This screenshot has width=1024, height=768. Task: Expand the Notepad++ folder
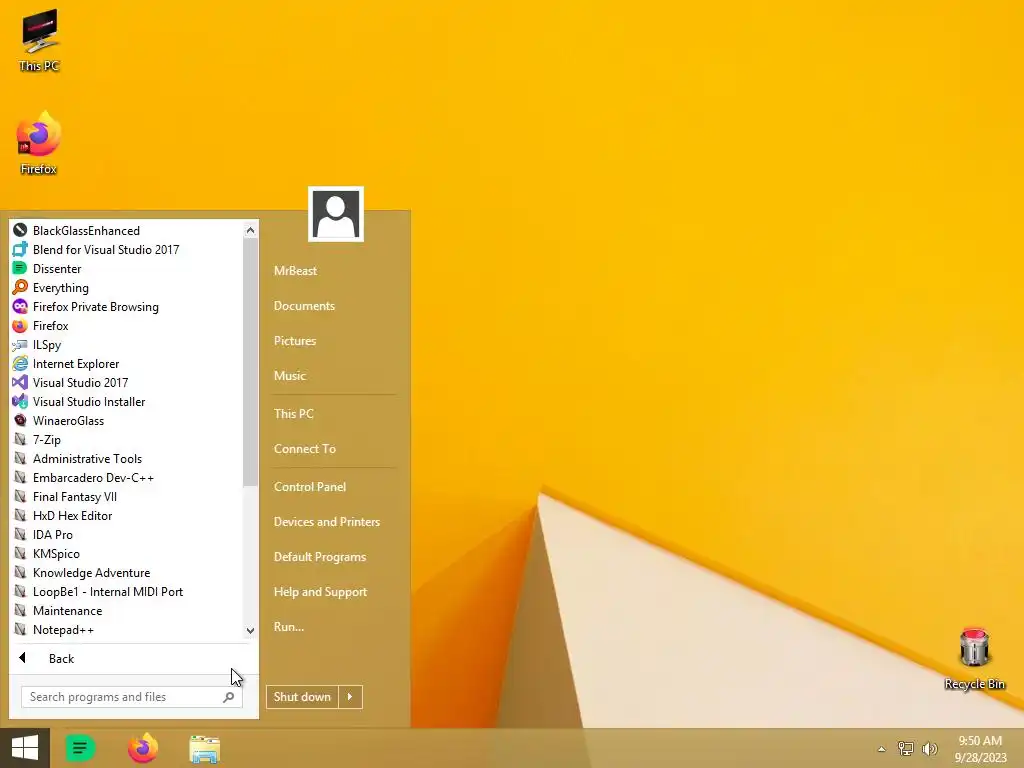[x=54, y=629]
